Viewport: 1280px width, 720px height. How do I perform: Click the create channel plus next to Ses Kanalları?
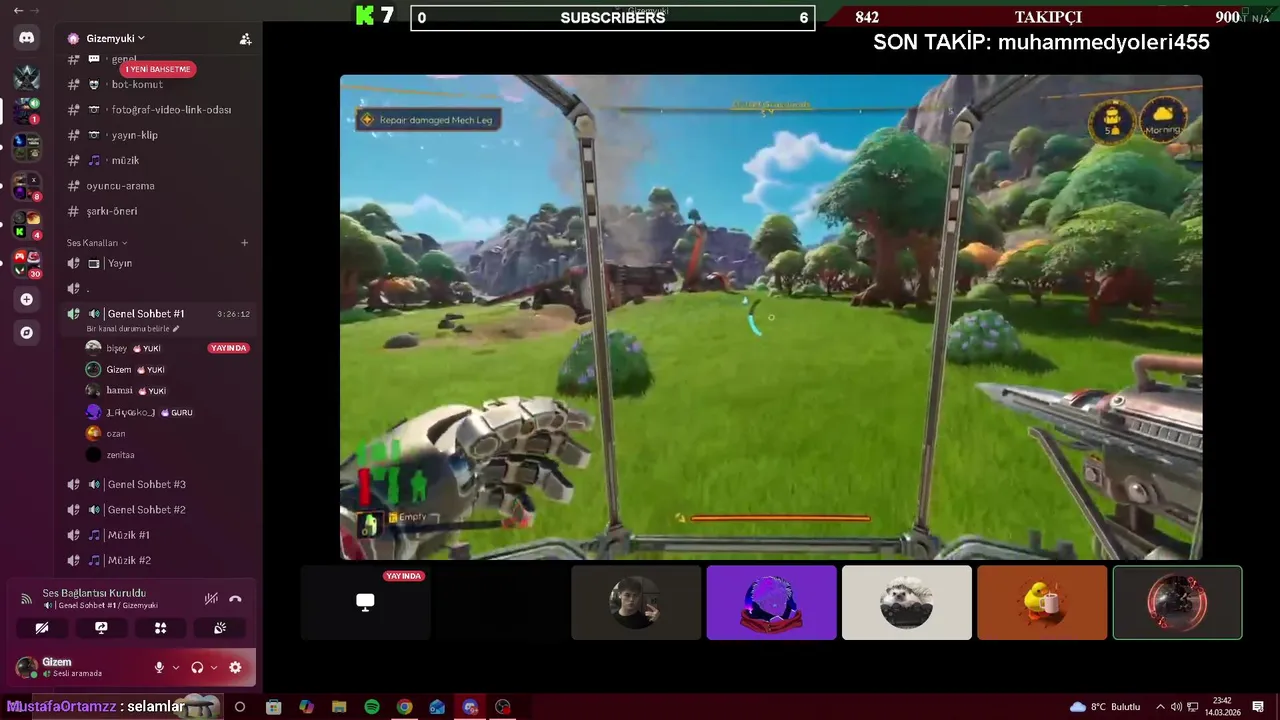click(x=244, y=242)
